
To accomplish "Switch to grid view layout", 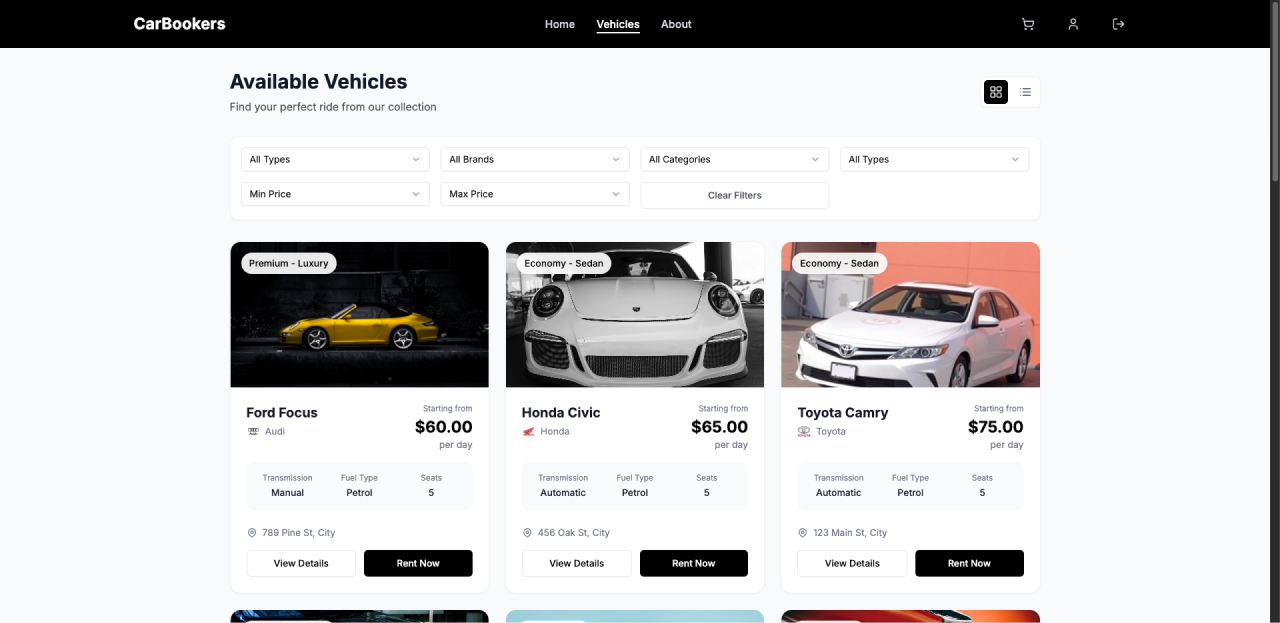I will 996,92.
